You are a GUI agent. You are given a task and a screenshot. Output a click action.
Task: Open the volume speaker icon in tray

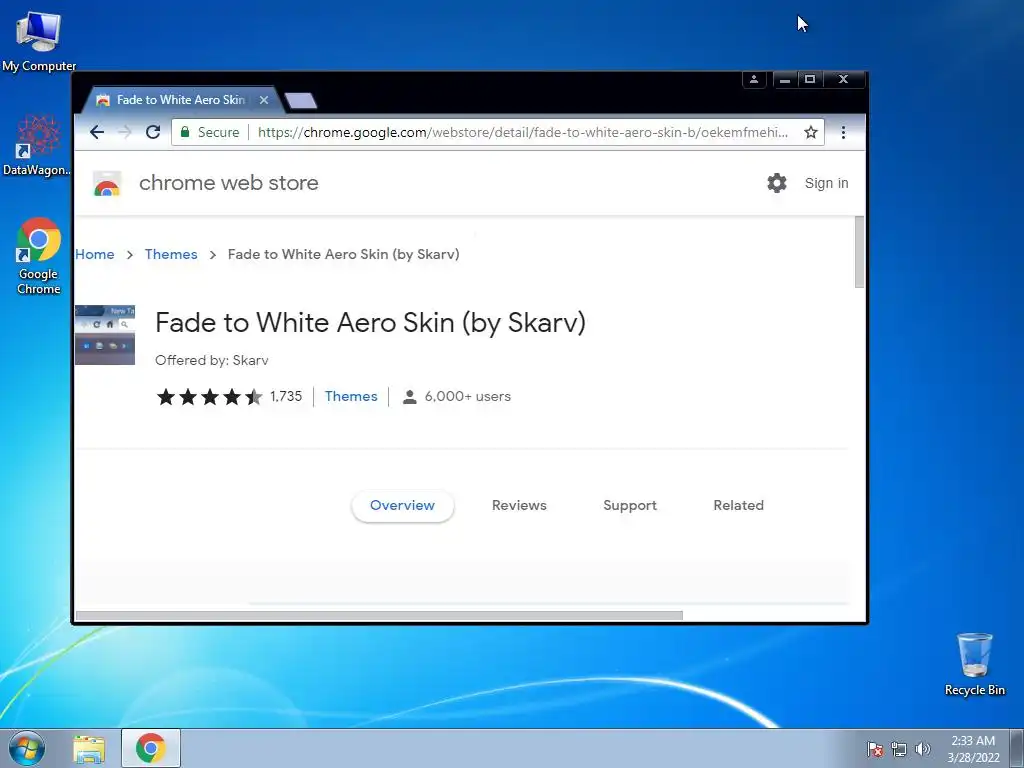click(922, 749)
